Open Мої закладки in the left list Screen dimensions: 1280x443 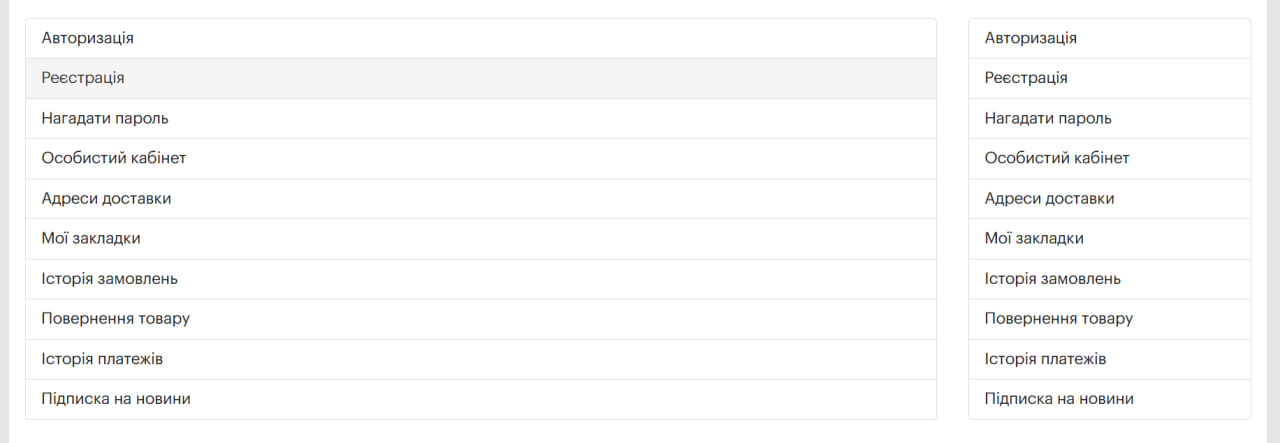(x=91, y=238)
